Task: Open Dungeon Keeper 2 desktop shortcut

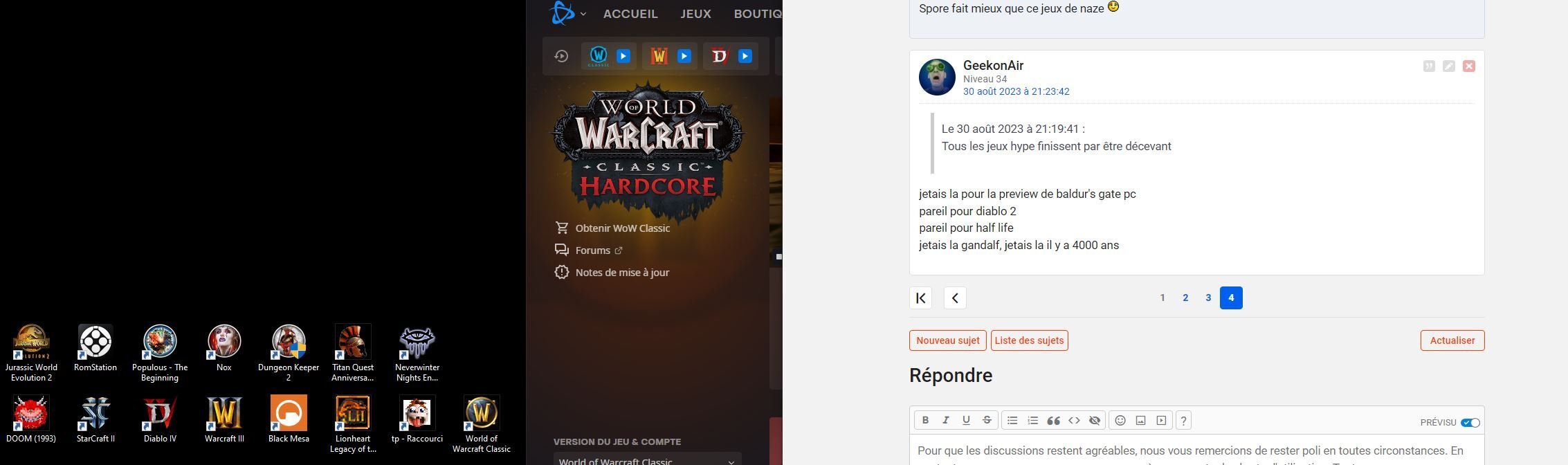Action: coord(289,353)
